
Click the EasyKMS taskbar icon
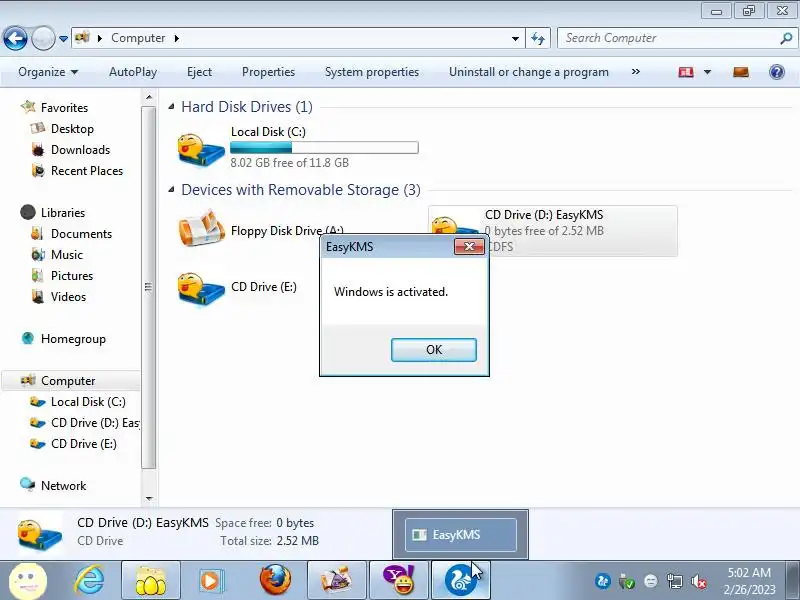click(x=461, y=581)
